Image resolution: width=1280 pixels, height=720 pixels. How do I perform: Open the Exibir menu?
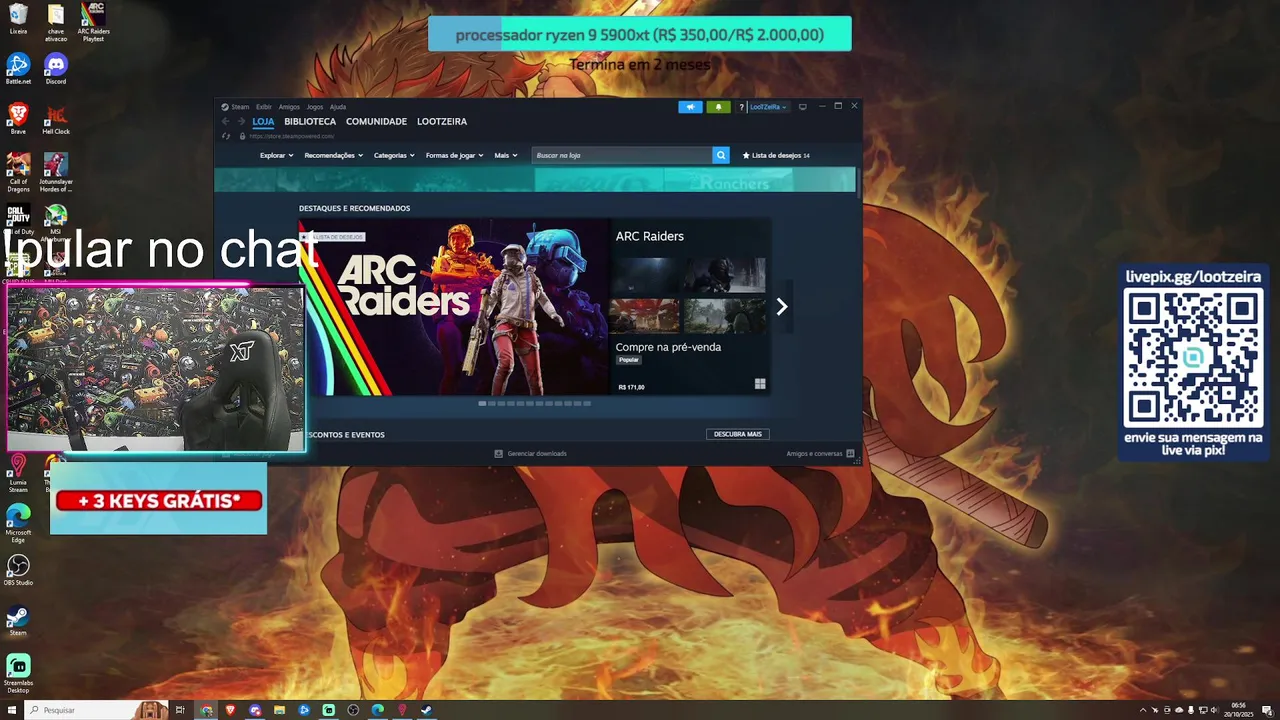click(x=263, y=107)
